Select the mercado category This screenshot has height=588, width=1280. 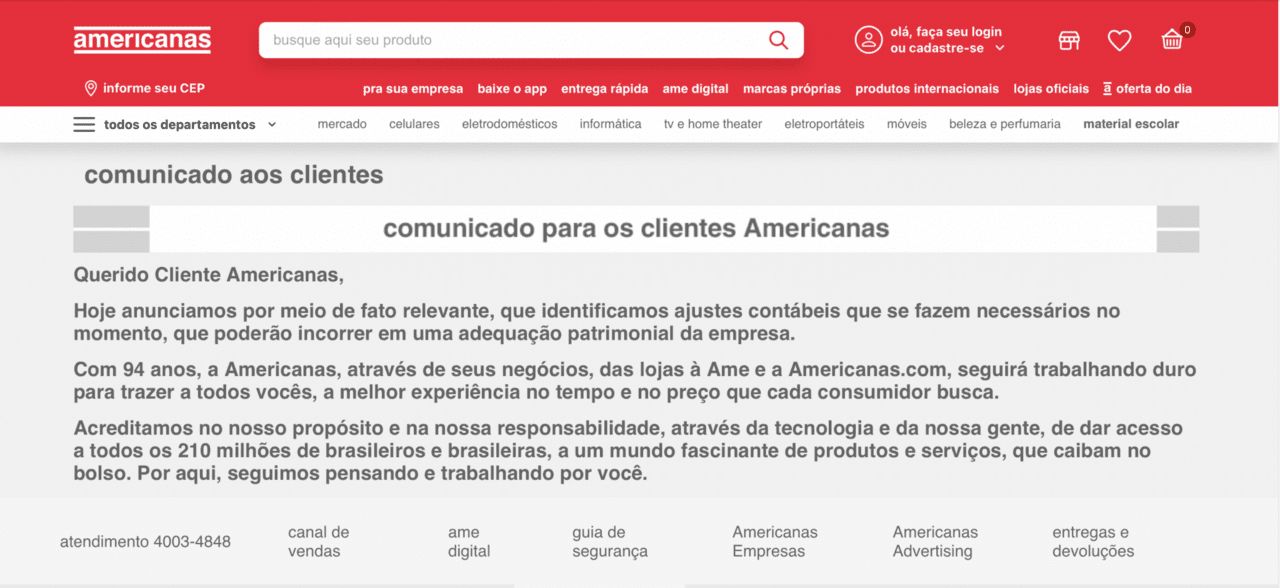click(x=342, y=124)
